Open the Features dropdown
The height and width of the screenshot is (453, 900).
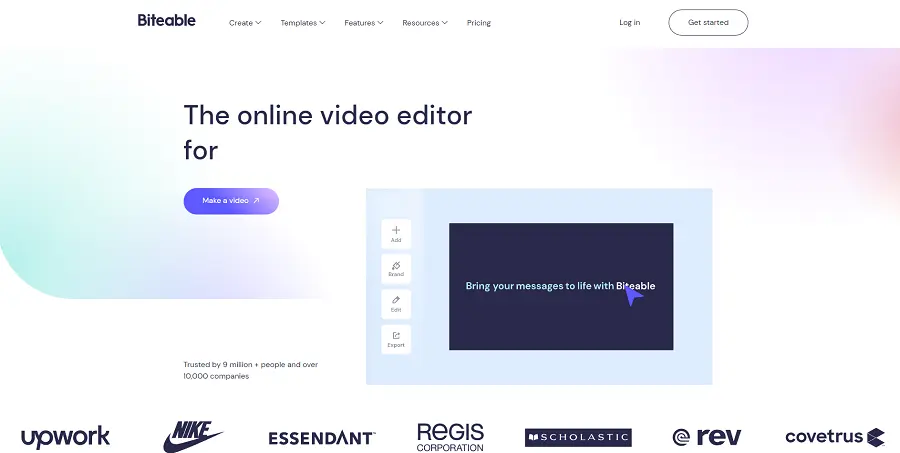pyautogui.click(x=363, y=23)
